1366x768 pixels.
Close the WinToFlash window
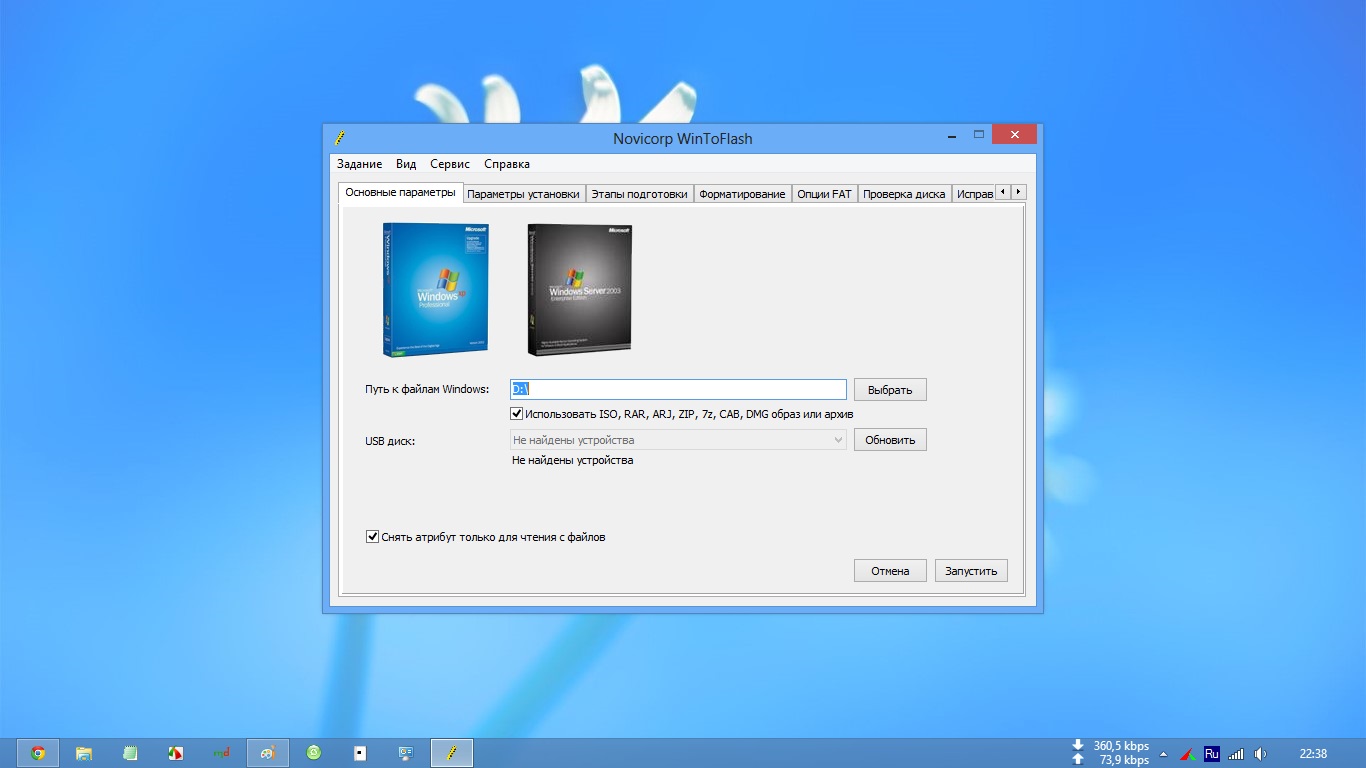pos(1016,135)
